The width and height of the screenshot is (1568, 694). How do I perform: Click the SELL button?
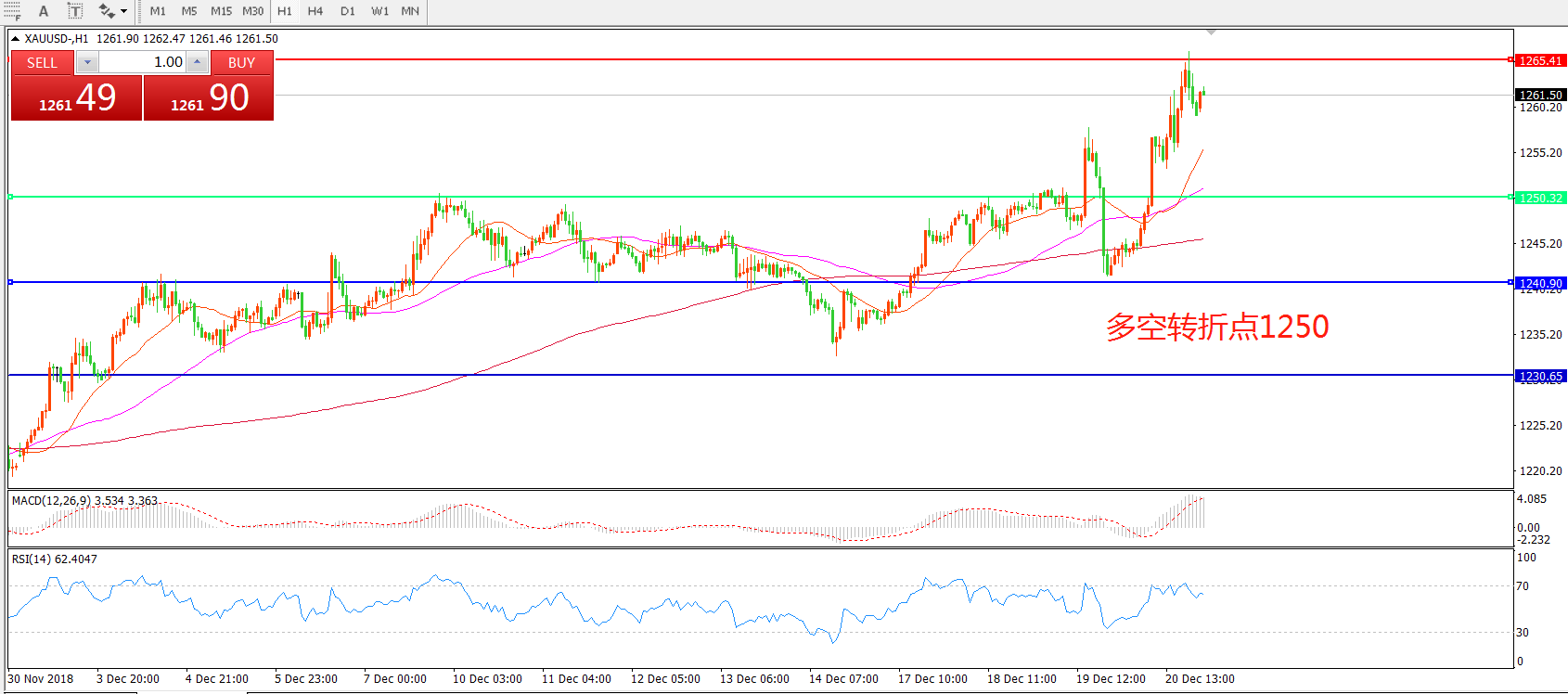click(42, 62)
